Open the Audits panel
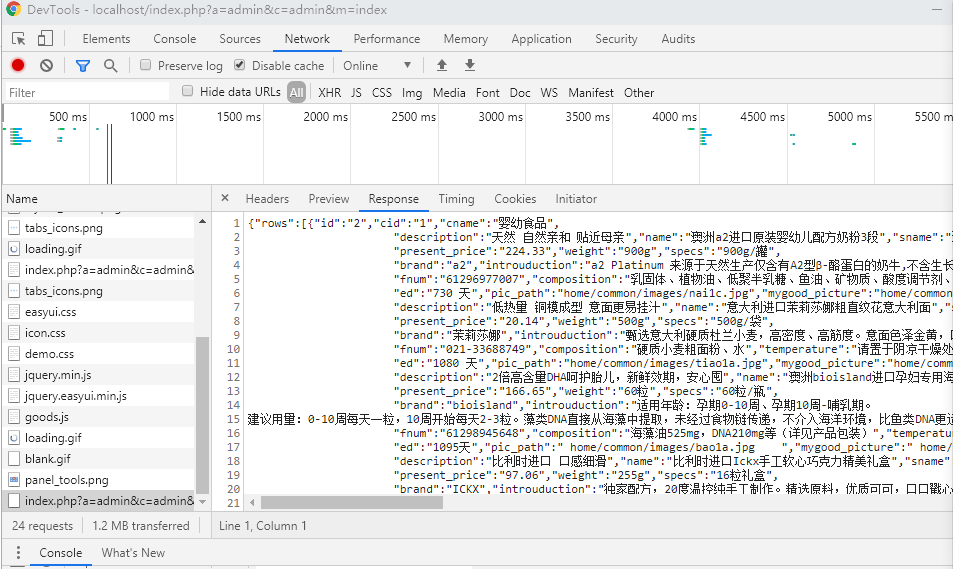Image resolution: width=953 pixels, height=569 pixels. 678,39
